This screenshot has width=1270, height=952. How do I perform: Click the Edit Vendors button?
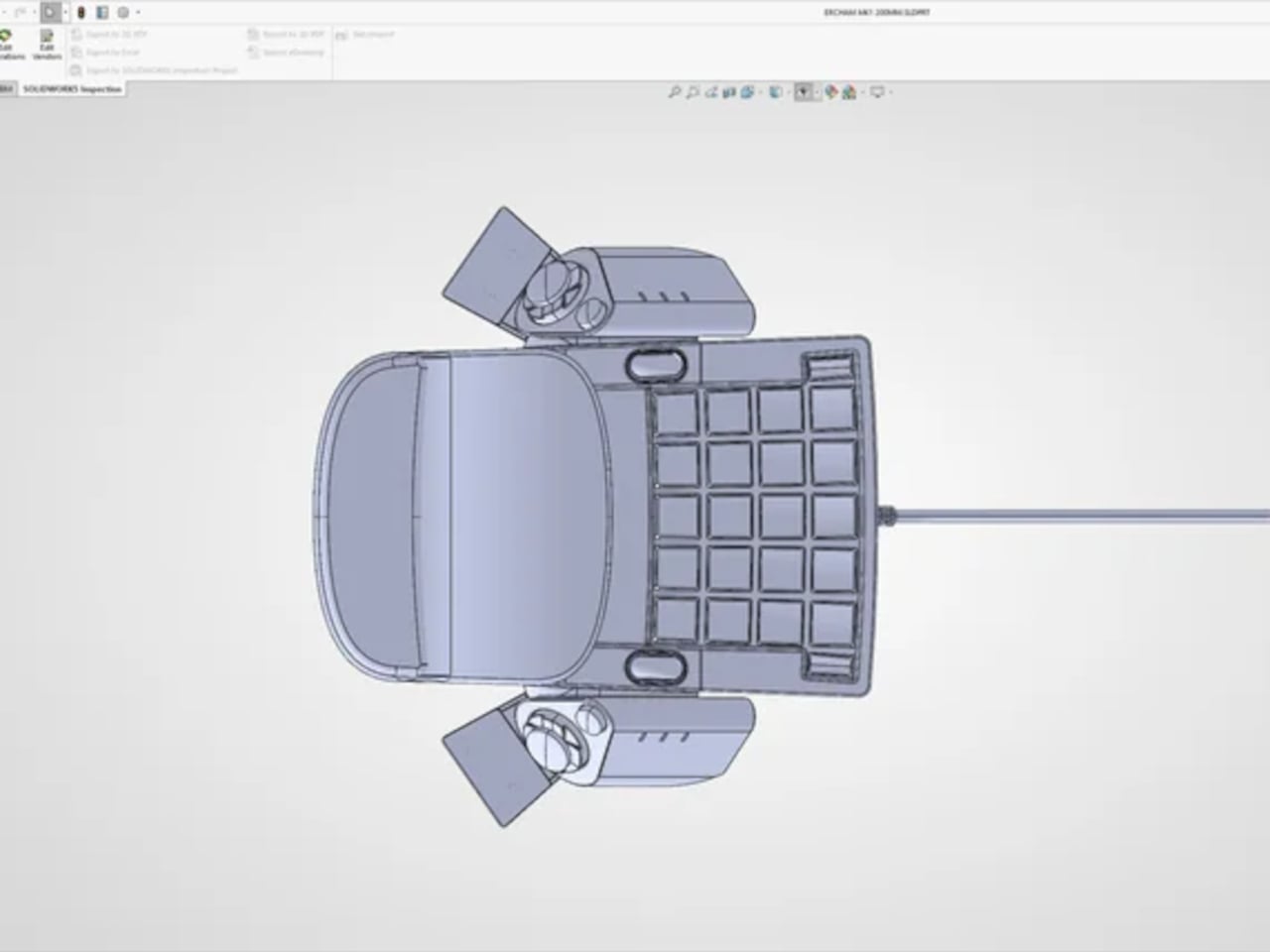[47, 45]
